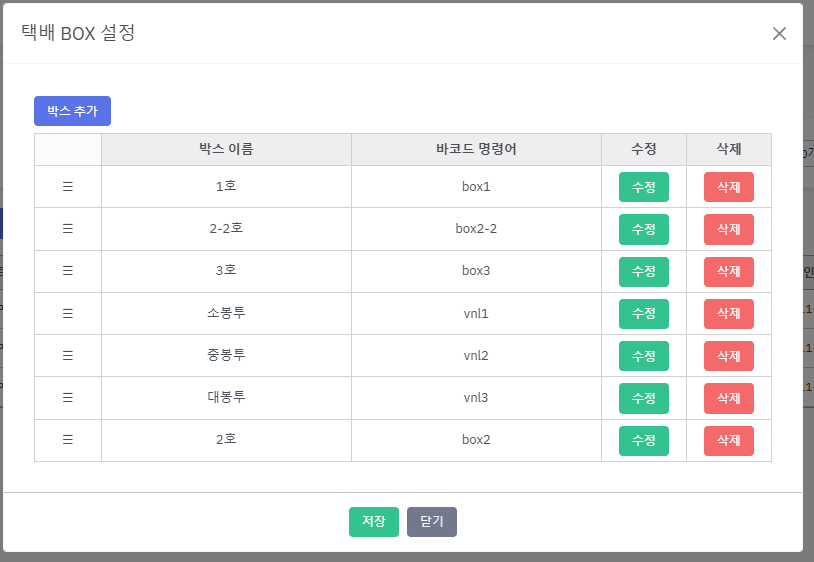Click 수정 for the vnl3 row
This screenshot has height=562, width=814.
[644, 398]
